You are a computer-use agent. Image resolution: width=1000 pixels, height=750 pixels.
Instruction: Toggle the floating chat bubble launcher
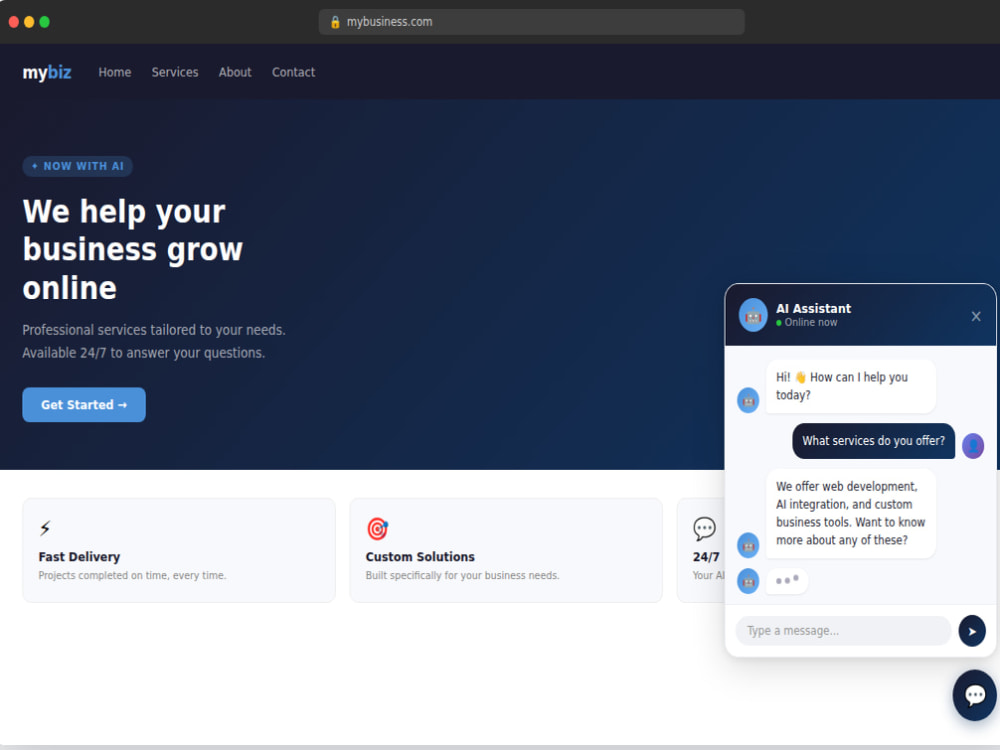coord(974,695)
